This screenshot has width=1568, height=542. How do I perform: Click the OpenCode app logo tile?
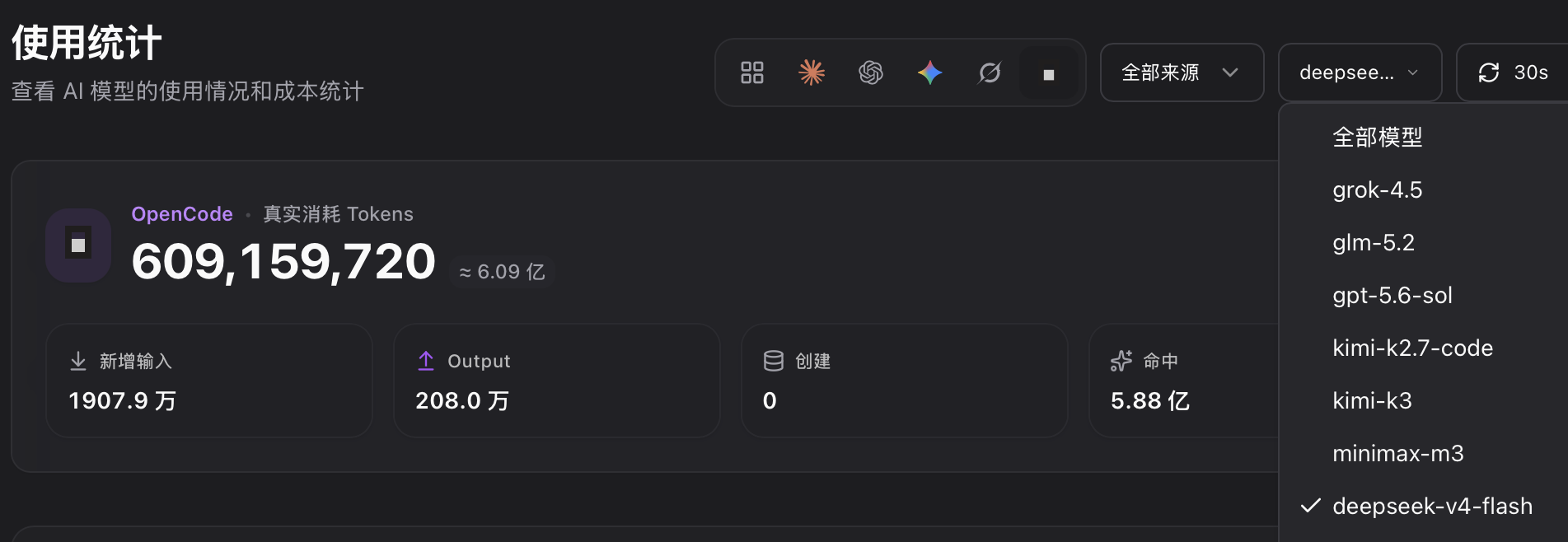tap(78, 245)
